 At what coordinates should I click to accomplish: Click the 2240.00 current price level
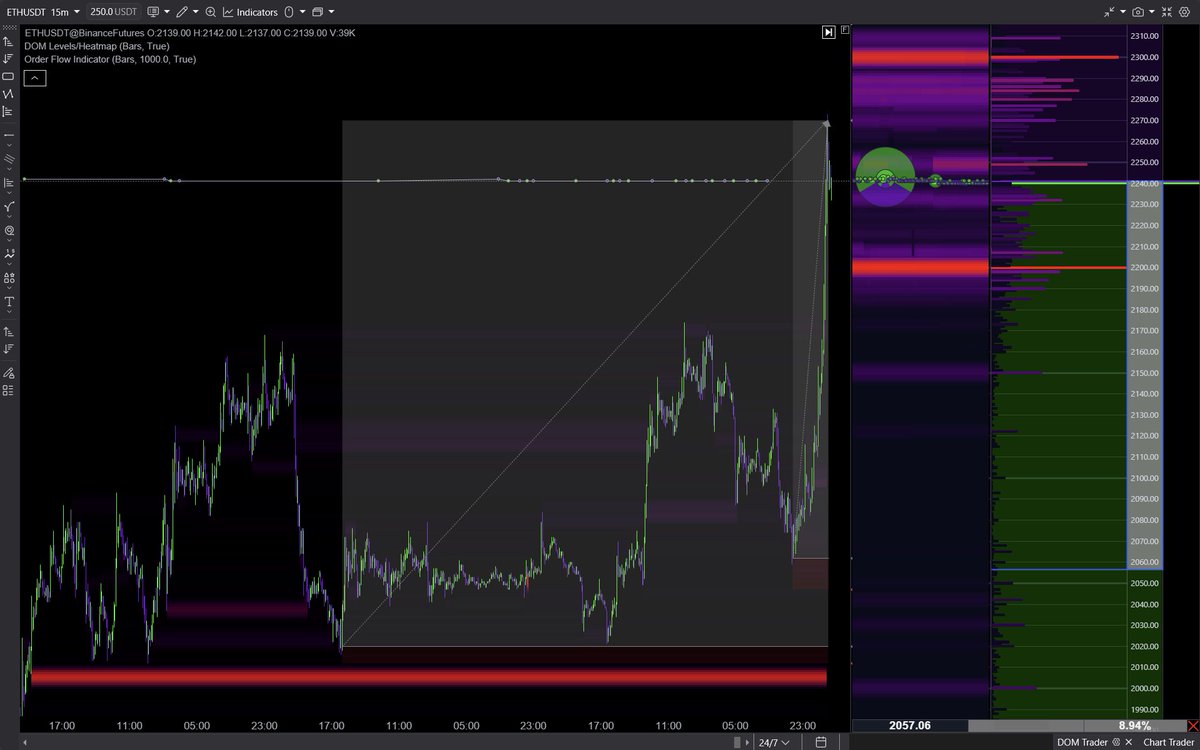[x=1144, y=183]
